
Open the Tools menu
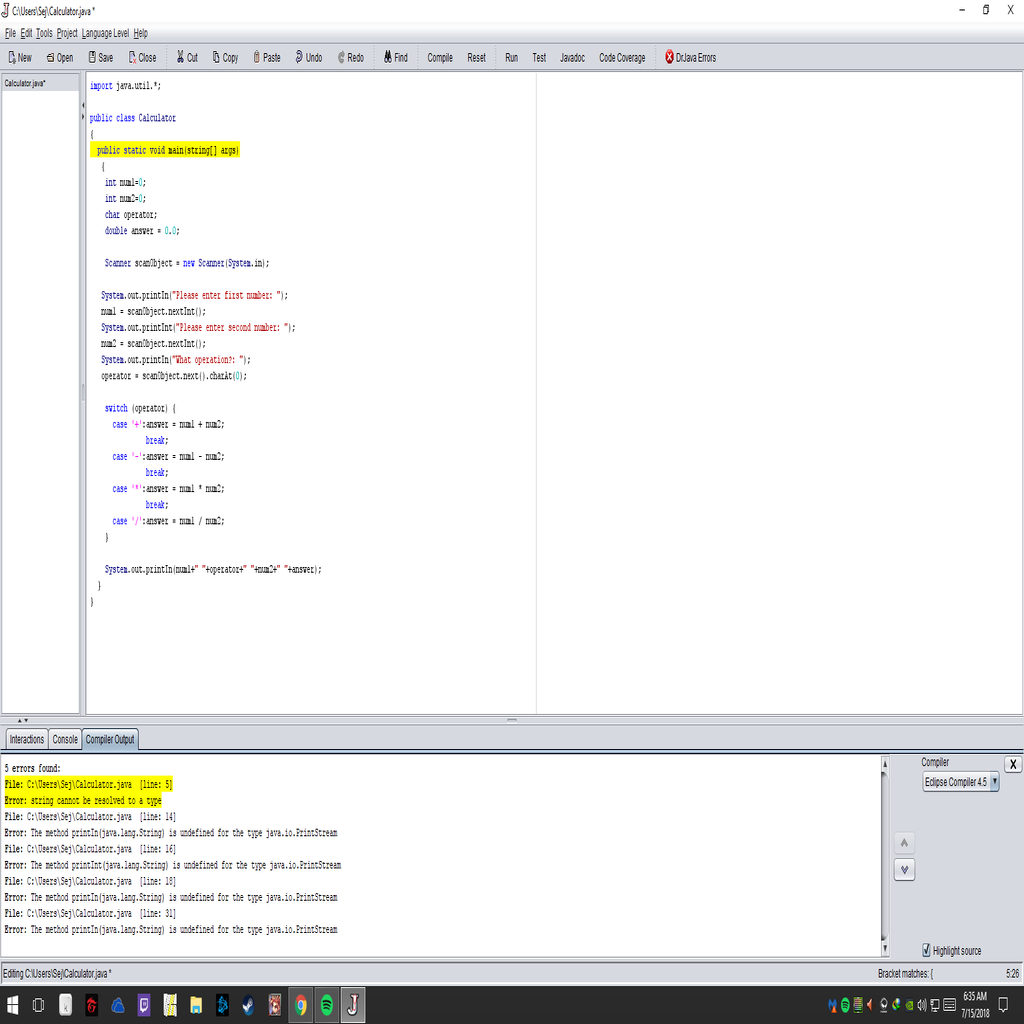pos(43,32)
